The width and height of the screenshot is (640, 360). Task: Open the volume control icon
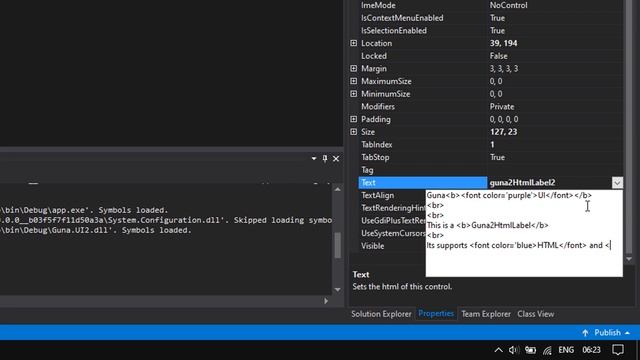(514, 350)
